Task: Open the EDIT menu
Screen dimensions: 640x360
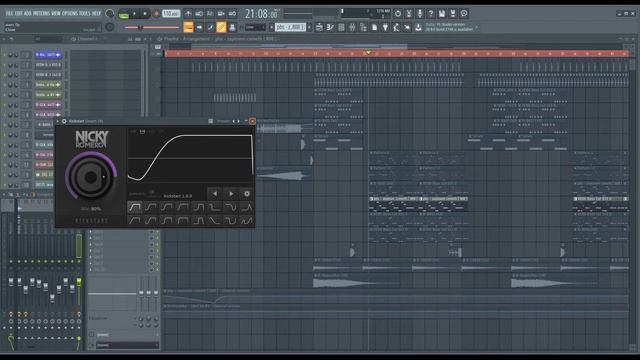Action: click(x=19, y=13)
